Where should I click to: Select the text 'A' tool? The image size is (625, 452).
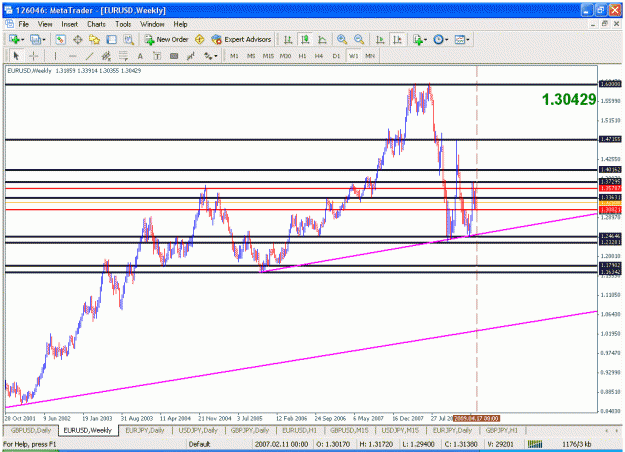[140, 56]
